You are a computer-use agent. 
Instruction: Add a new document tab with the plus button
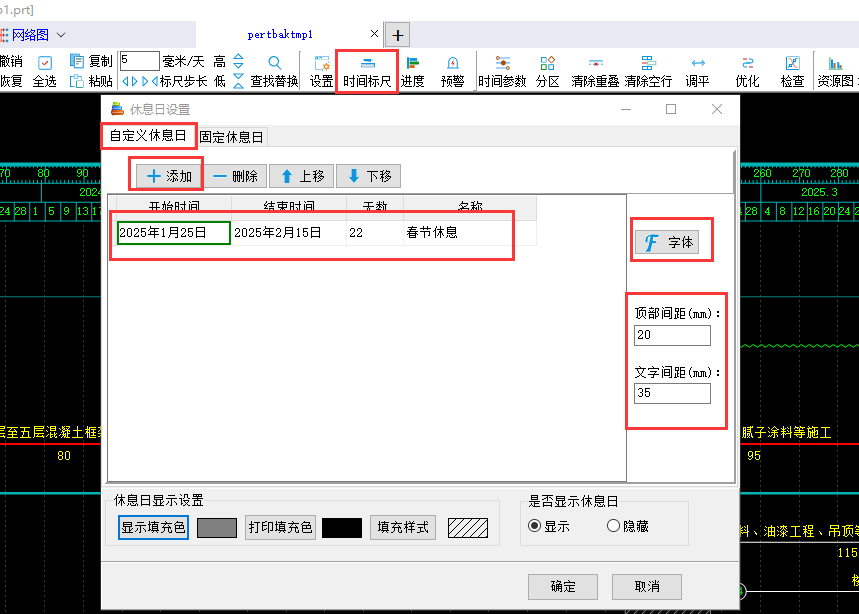(x=398, y=36)
